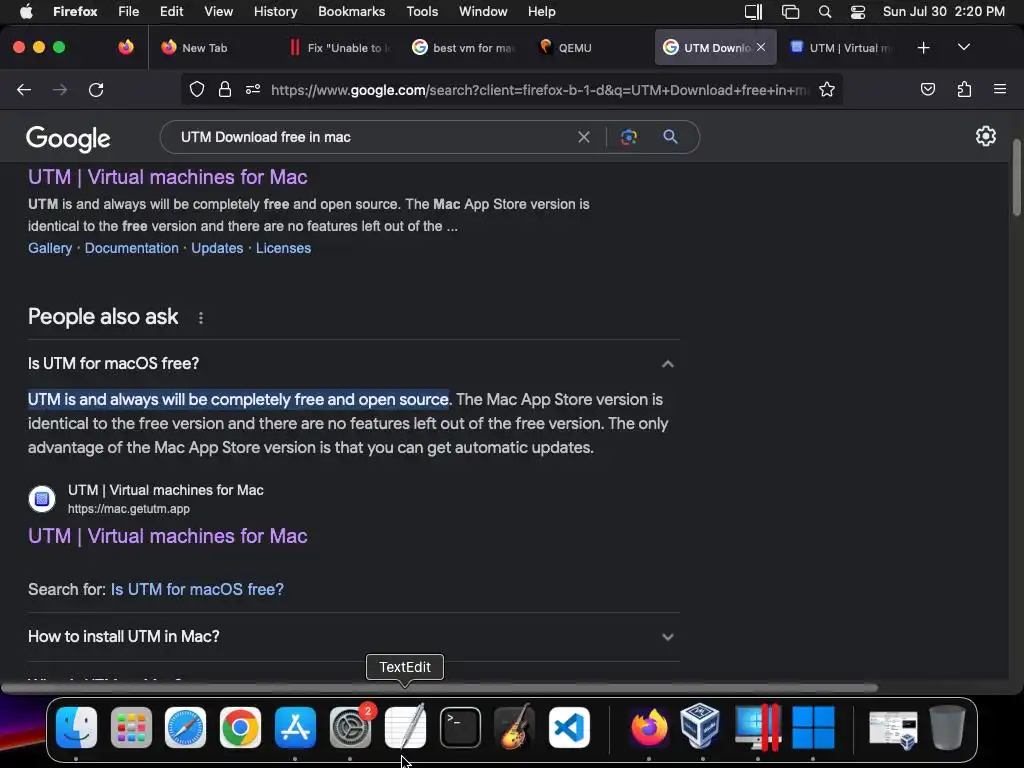Screen dimensions: 1024x768
Task: Clear the Google search box with X
Action: [584, 137]
